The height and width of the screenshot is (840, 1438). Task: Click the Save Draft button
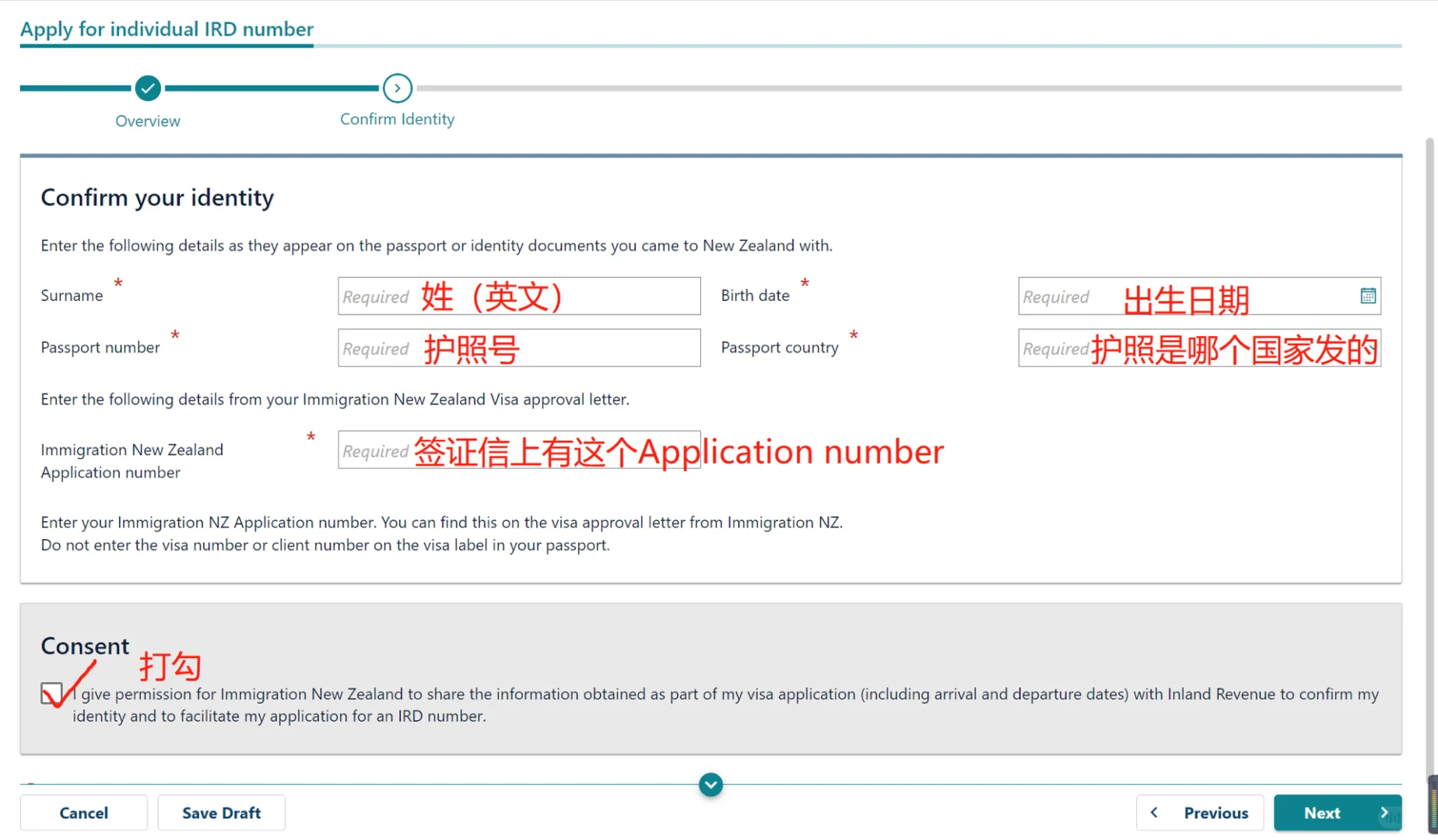click(x=222, y=813)
